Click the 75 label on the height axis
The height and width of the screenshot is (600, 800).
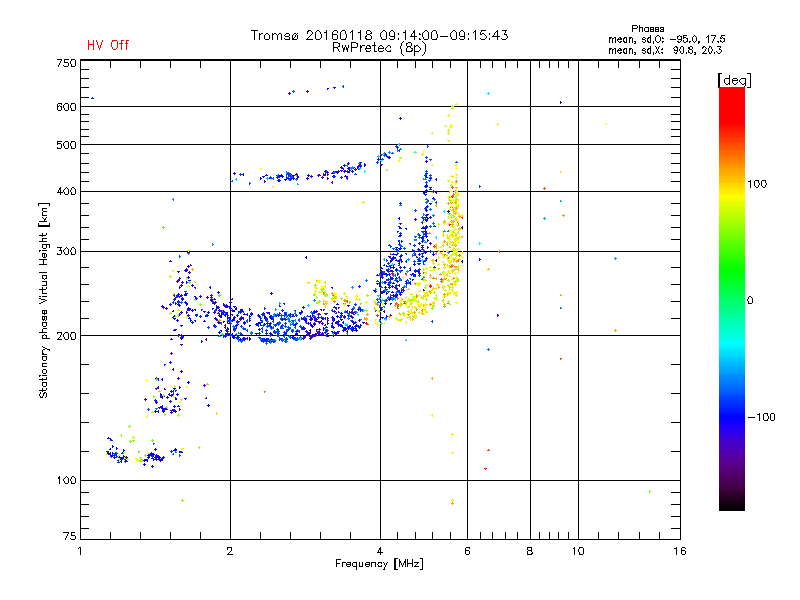(70, 536)
